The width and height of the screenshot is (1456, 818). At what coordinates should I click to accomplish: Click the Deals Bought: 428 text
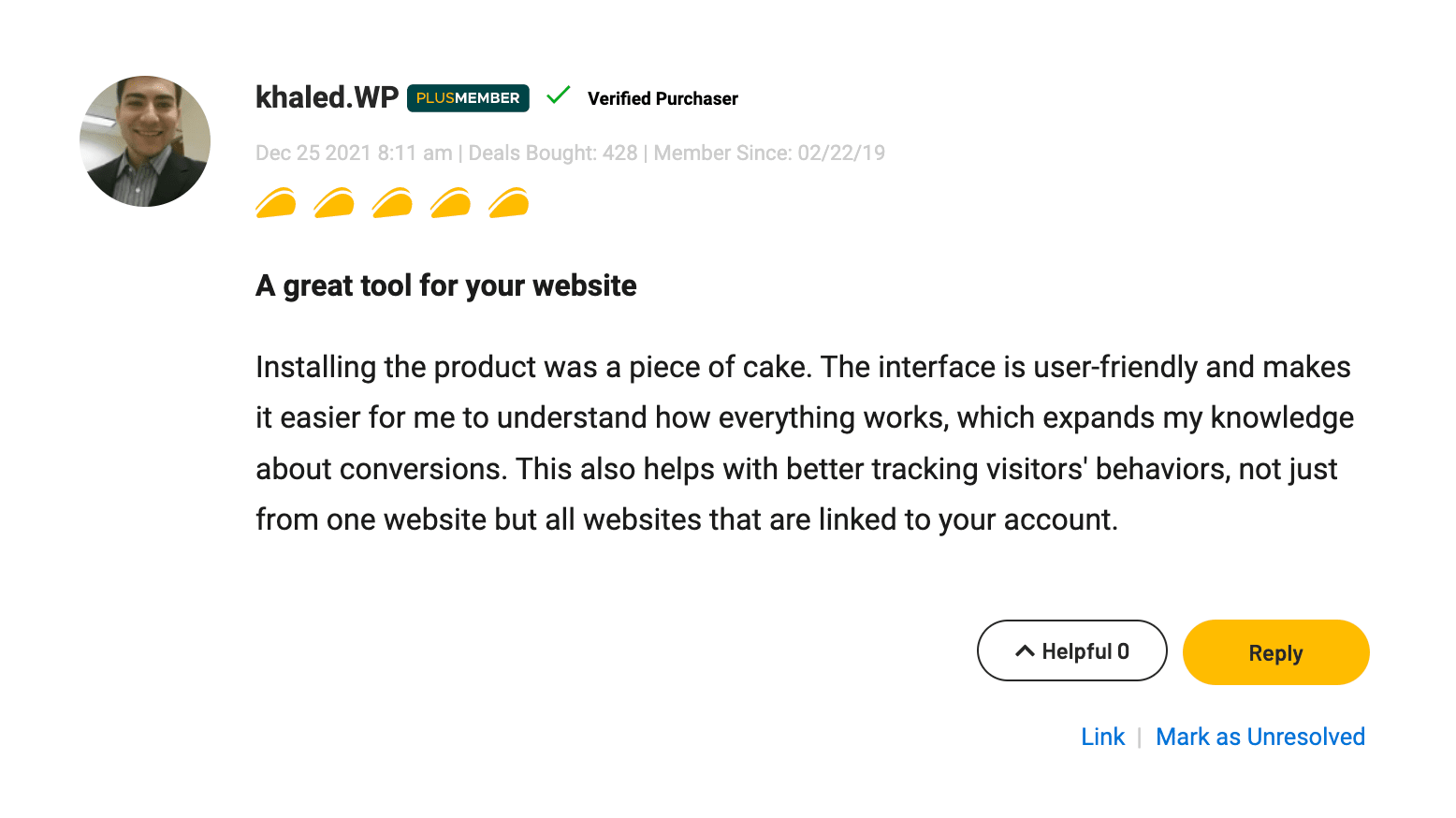point(552,153)
